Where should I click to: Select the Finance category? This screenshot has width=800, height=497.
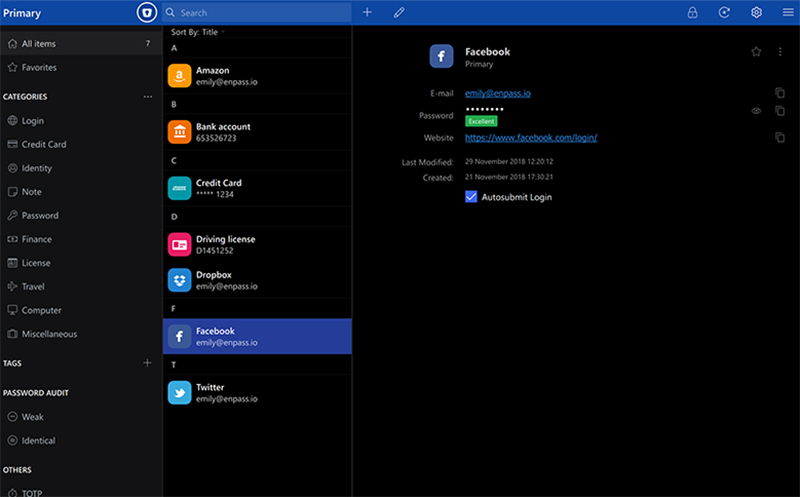click(81, 239)
